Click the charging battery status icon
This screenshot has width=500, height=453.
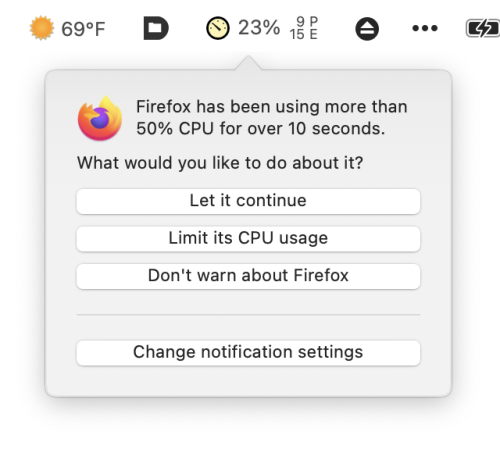coord(483,28)
